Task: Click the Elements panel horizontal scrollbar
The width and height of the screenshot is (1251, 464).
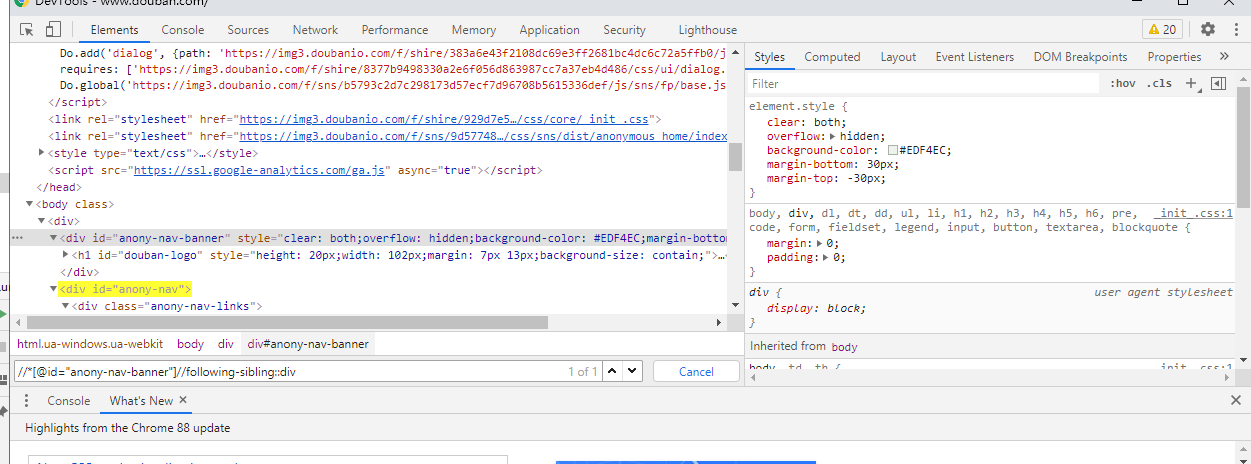Action: [x=288, y=322]
